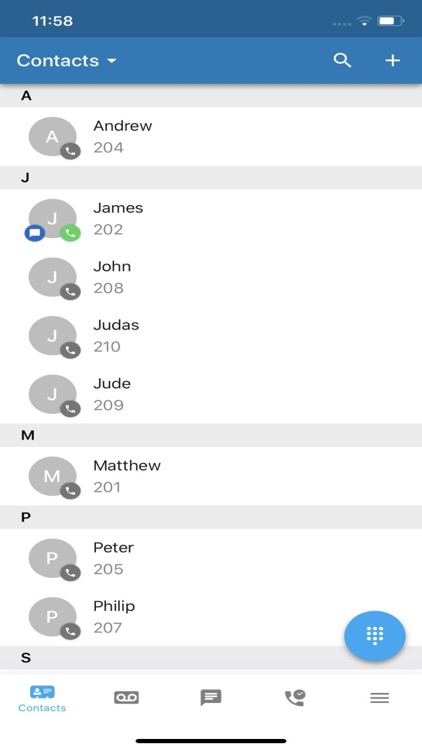Open Peter's contact entry
The image size is (422, 750).
[211, 558]
